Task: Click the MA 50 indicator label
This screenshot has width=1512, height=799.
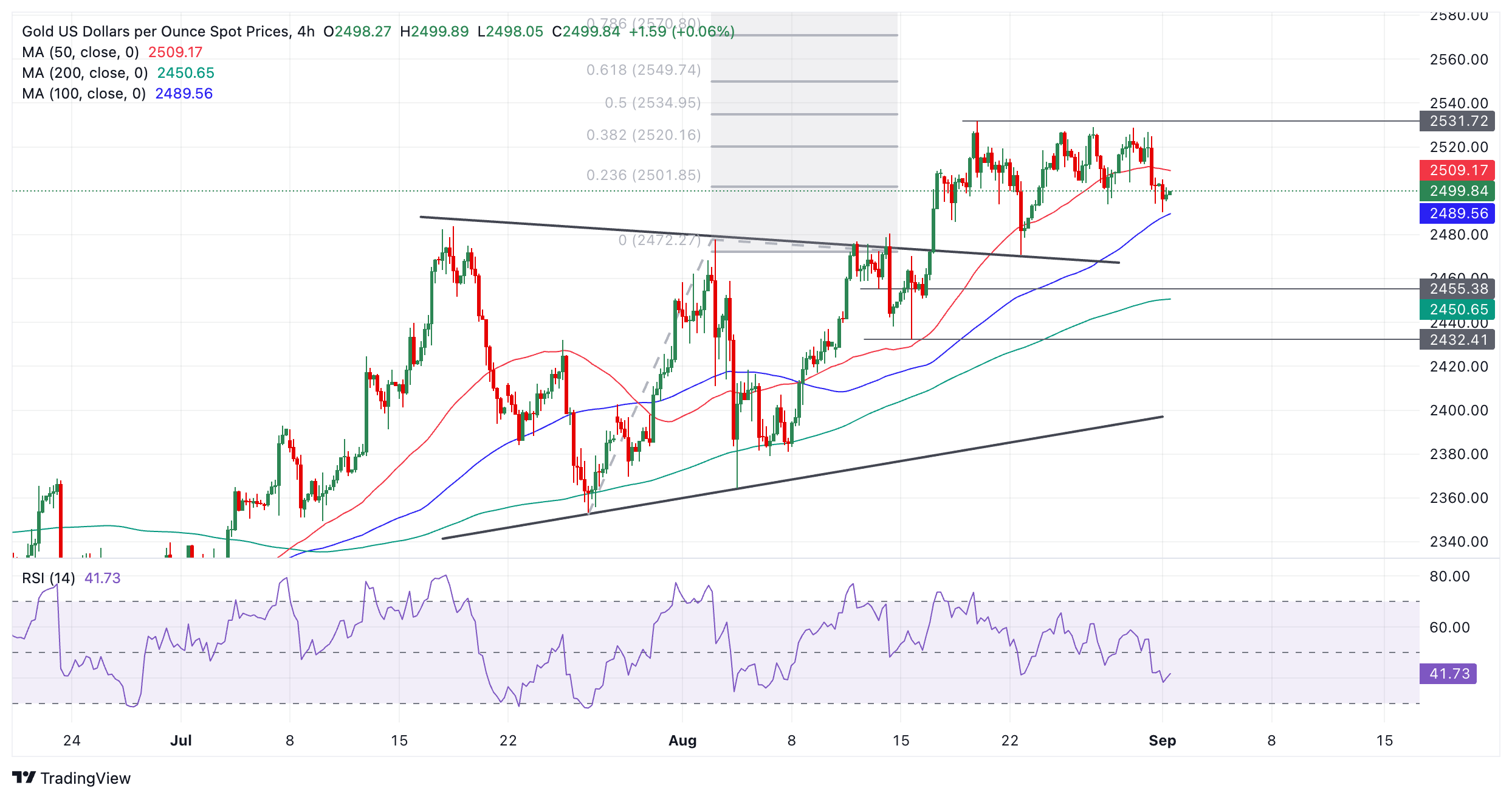Action: click(x=80, y=52)
